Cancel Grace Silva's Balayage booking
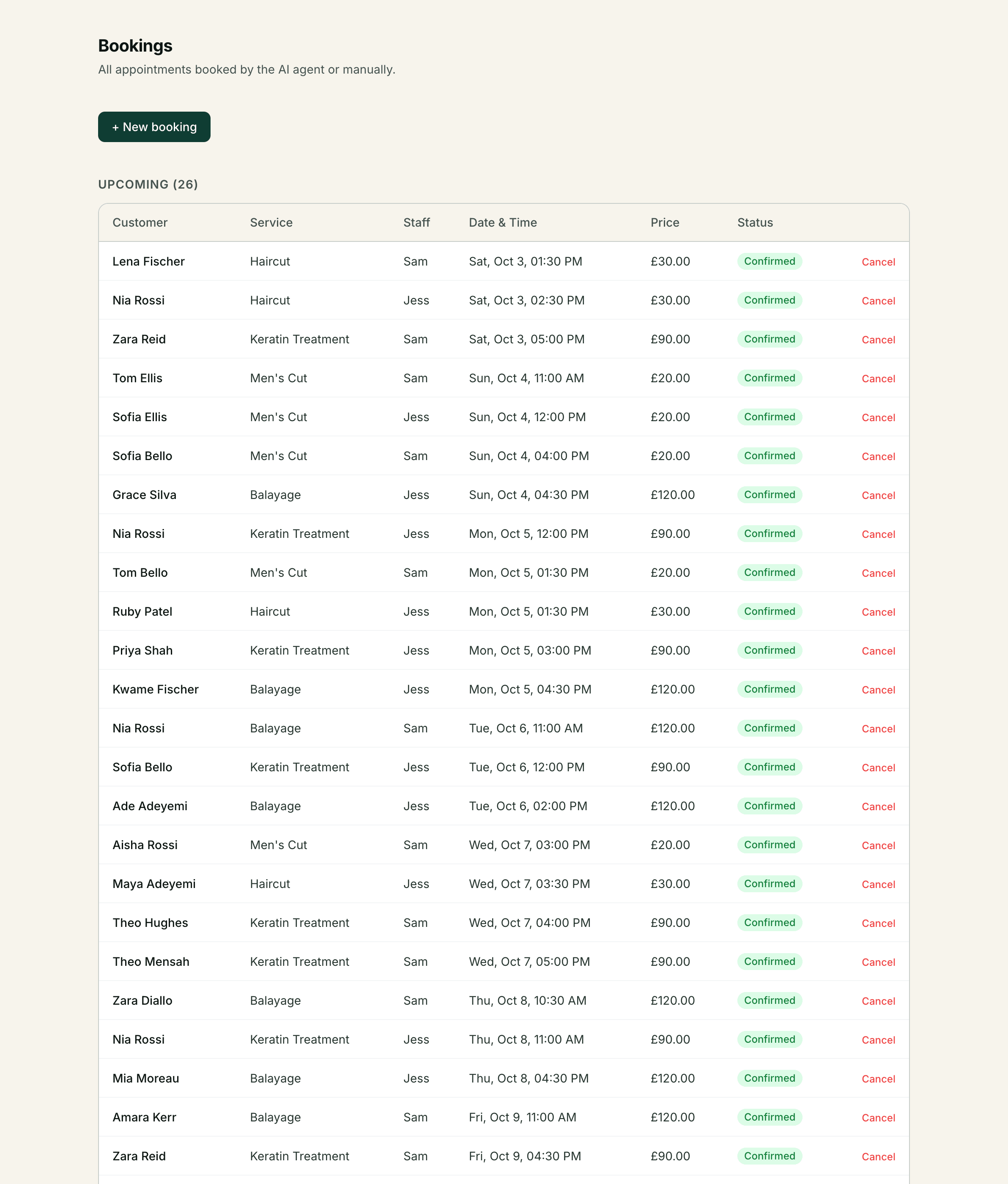The width and height of the screenshot is (1008, 1184). click(x=878, y=495)
